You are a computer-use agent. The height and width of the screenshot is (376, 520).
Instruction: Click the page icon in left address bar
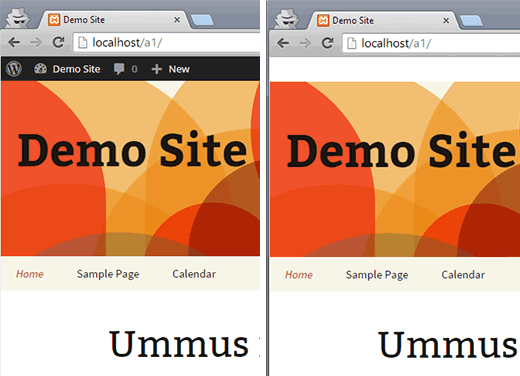[x=82, y=43]
